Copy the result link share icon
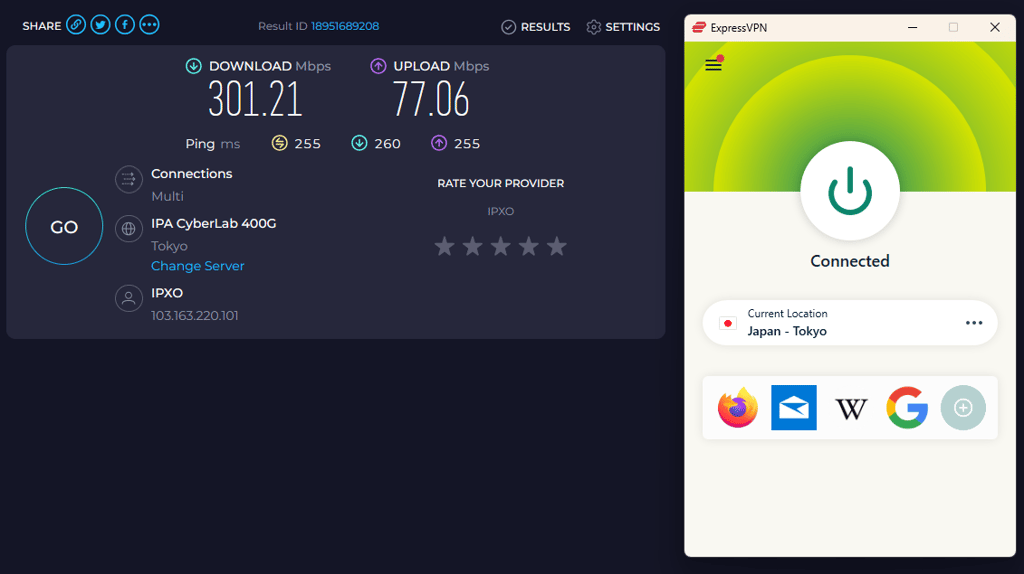1024x574 pixels. pos(76,25)
